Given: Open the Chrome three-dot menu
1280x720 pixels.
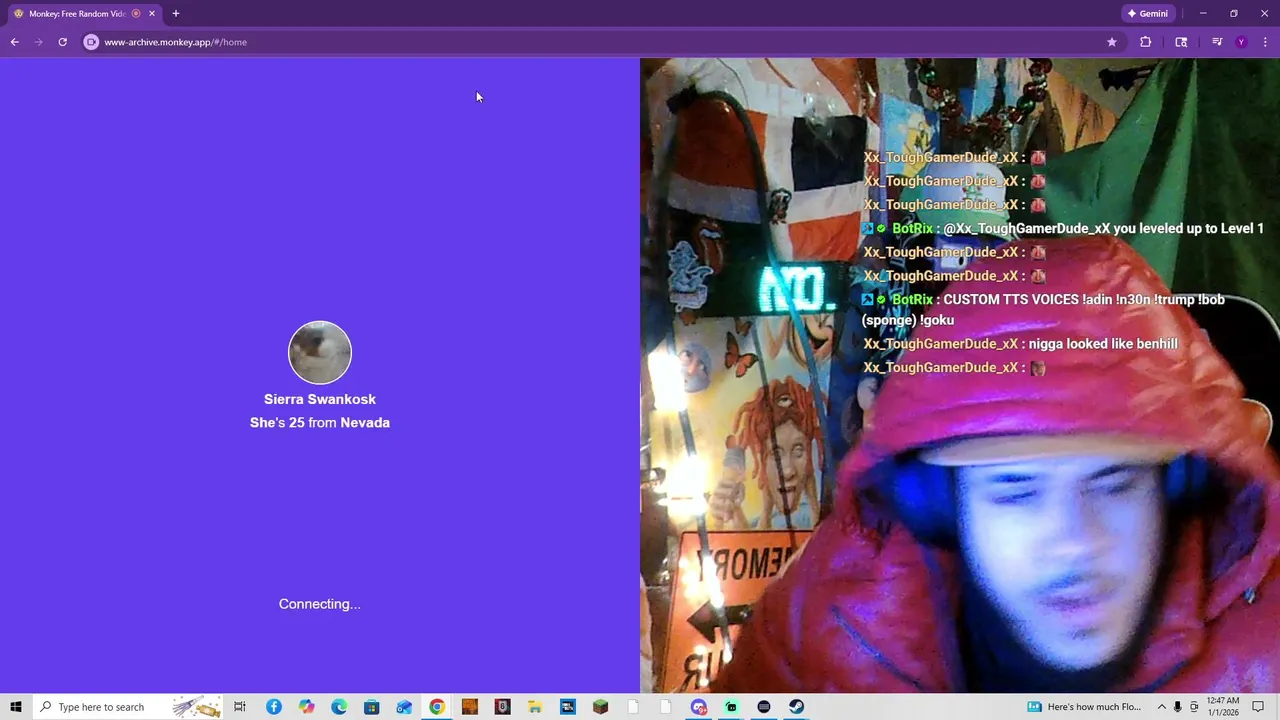Looking at the screenshot, I should coord(1265,42).
